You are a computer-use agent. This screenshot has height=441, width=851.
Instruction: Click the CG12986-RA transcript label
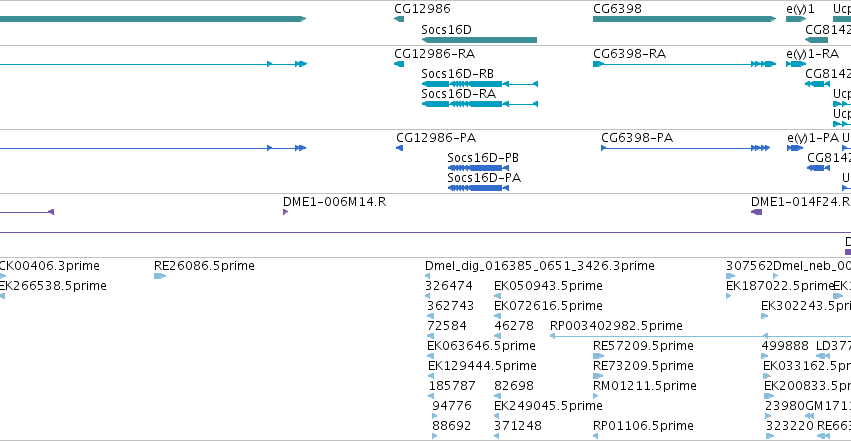(434, 54)
